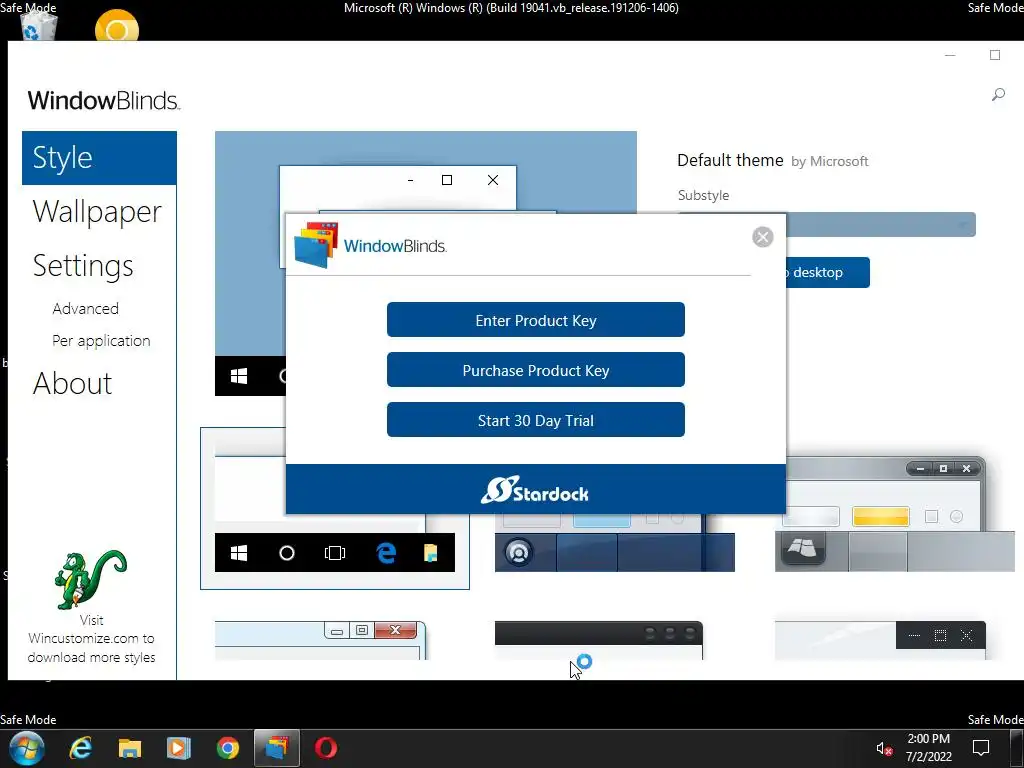The height and width of the screenshot is (768, 1024).
Task: Open the notification center icon
Action: pyautogui.click(x=980, y=748)
